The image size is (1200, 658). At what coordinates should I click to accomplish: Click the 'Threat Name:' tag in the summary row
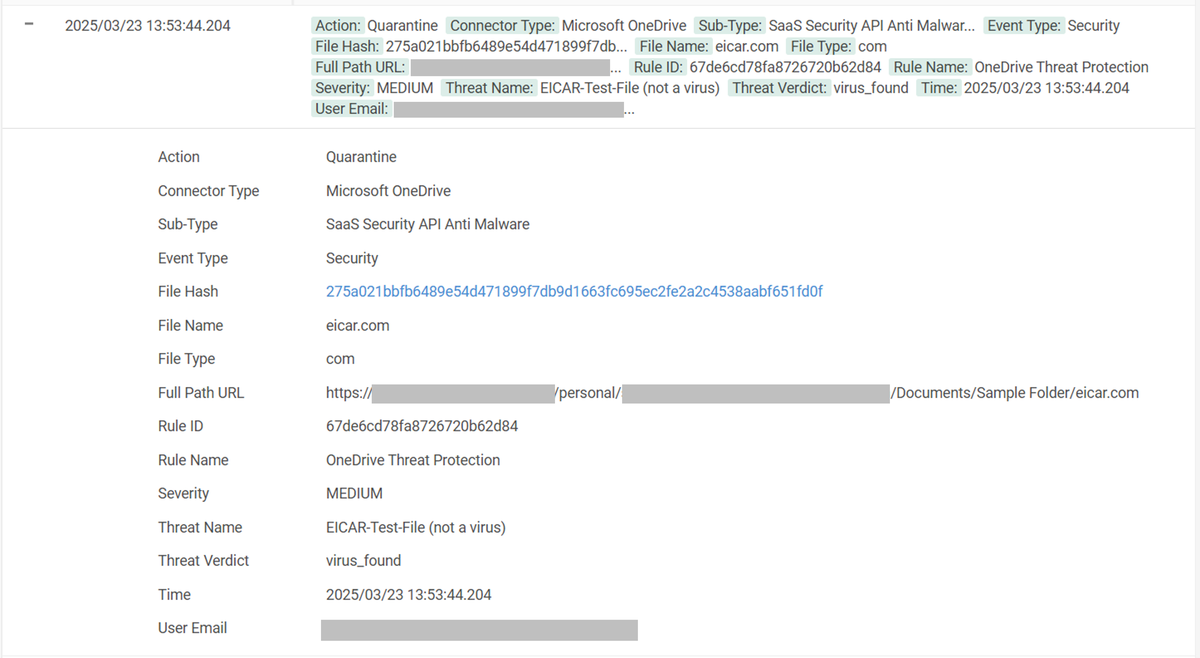(x=489, y=88)
